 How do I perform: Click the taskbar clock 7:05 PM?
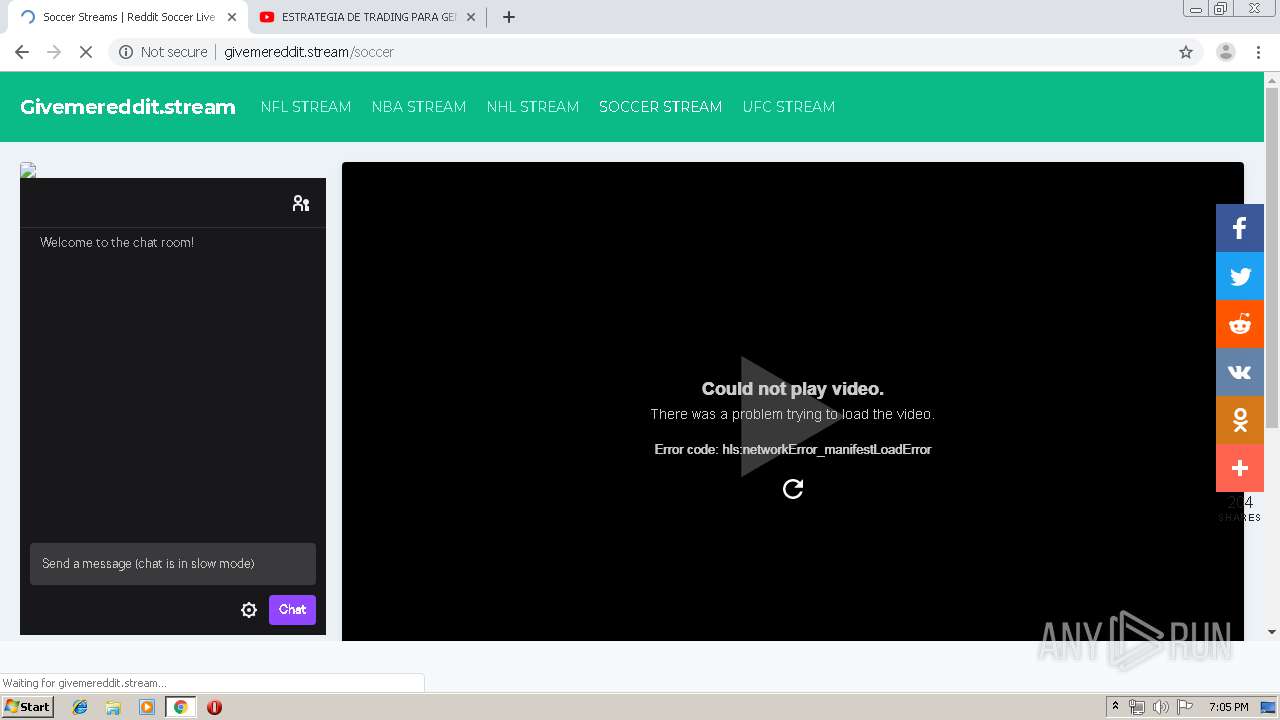point(1228,707)
